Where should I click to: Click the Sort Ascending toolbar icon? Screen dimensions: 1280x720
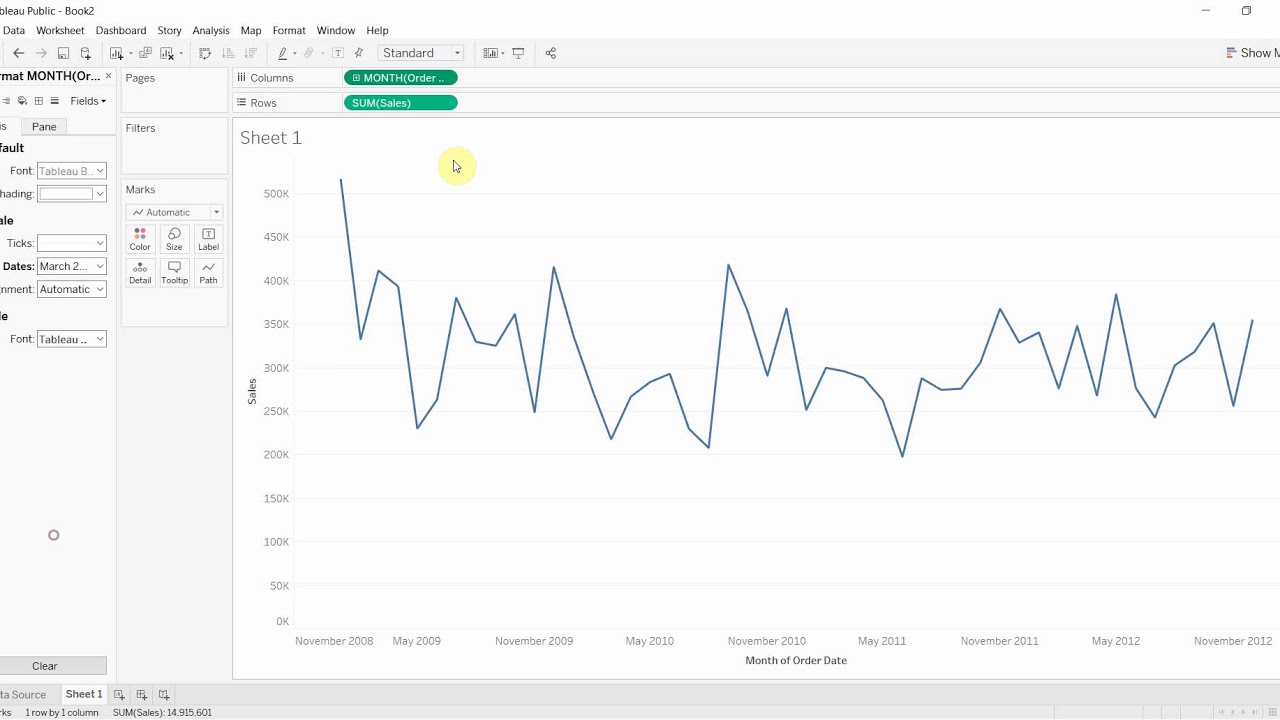pyautogui.click(x=228, y=53)
